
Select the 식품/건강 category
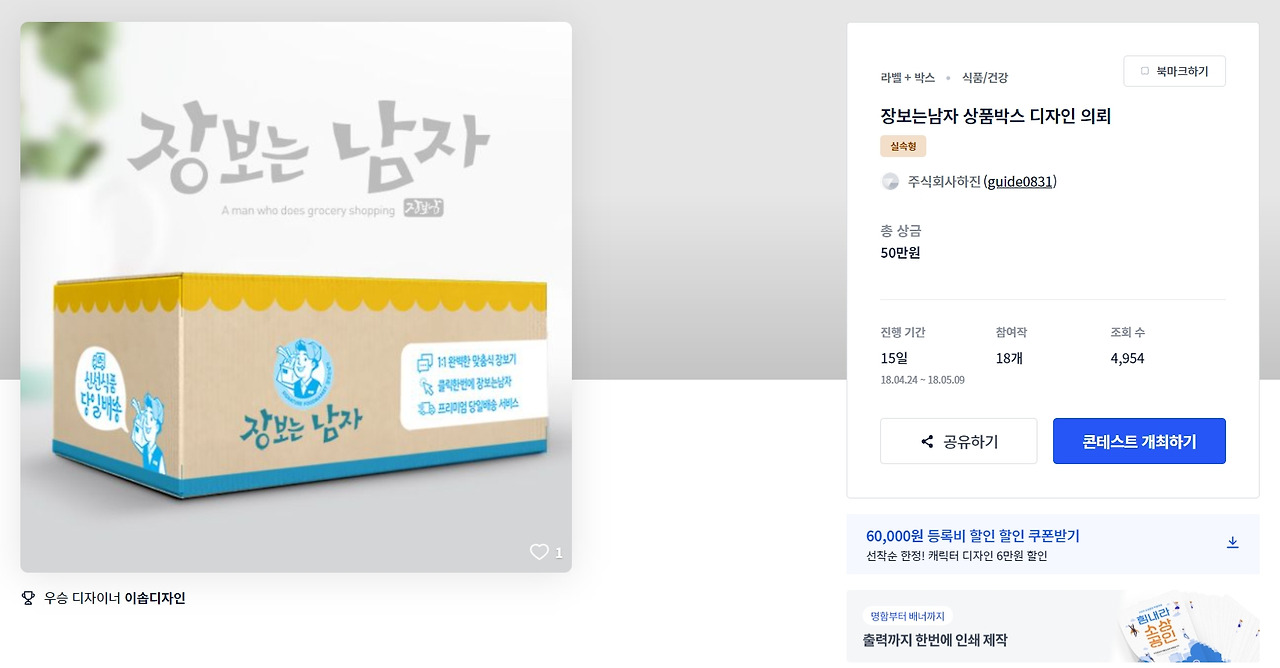(x=985, y=77)
